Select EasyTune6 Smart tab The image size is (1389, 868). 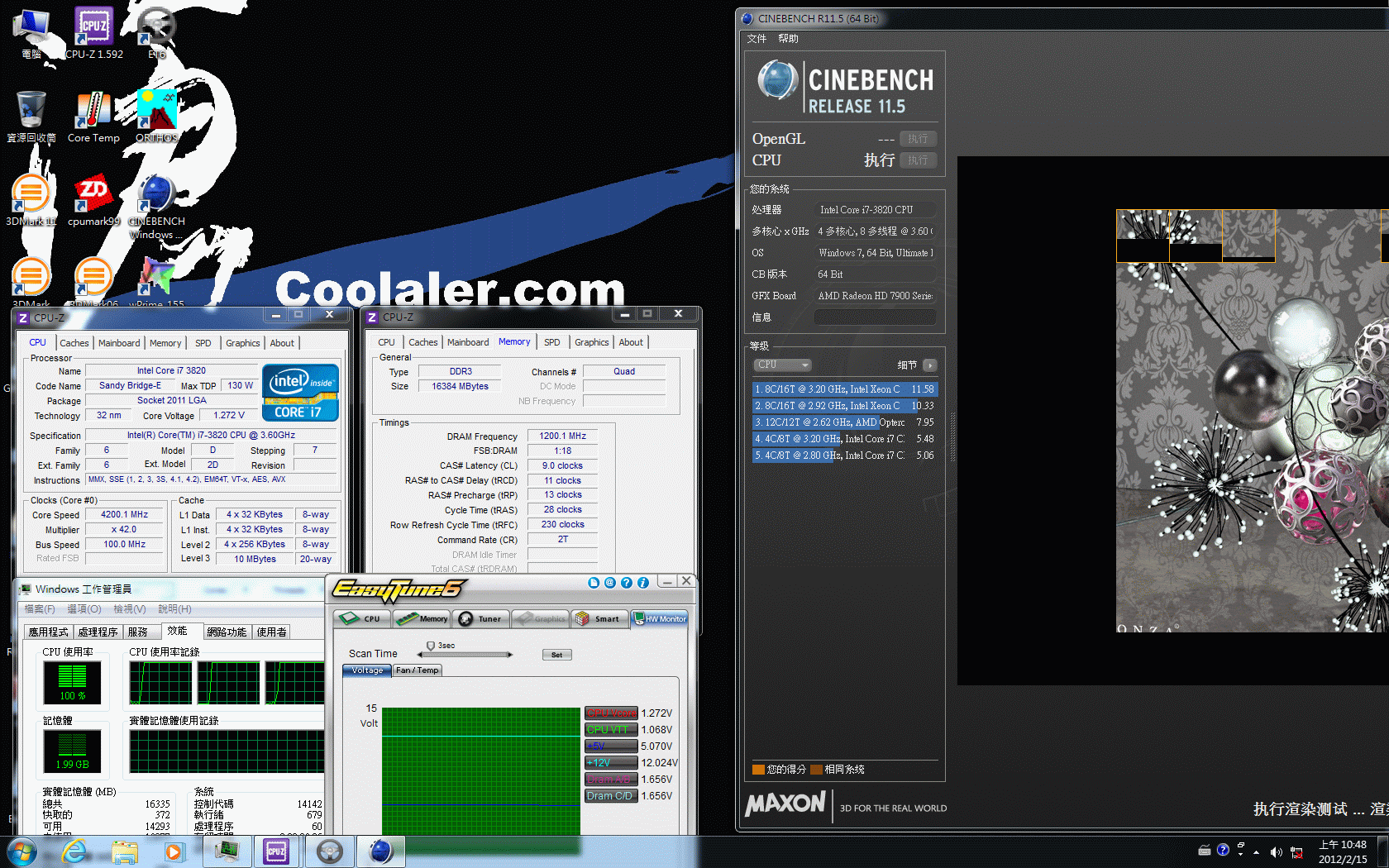click(x=600, y=618)
